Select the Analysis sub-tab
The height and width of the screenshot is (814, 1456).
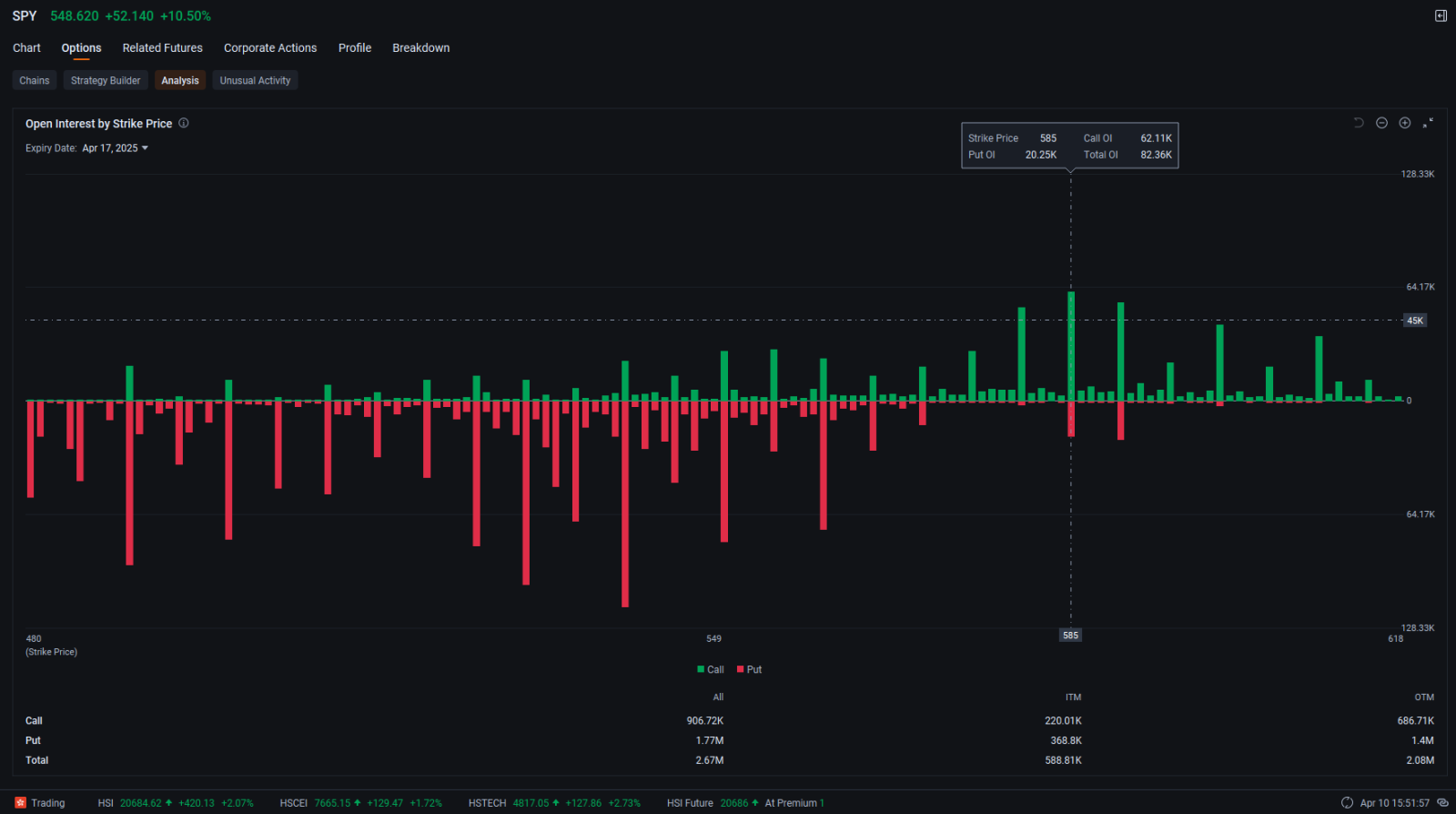[180, 80]
